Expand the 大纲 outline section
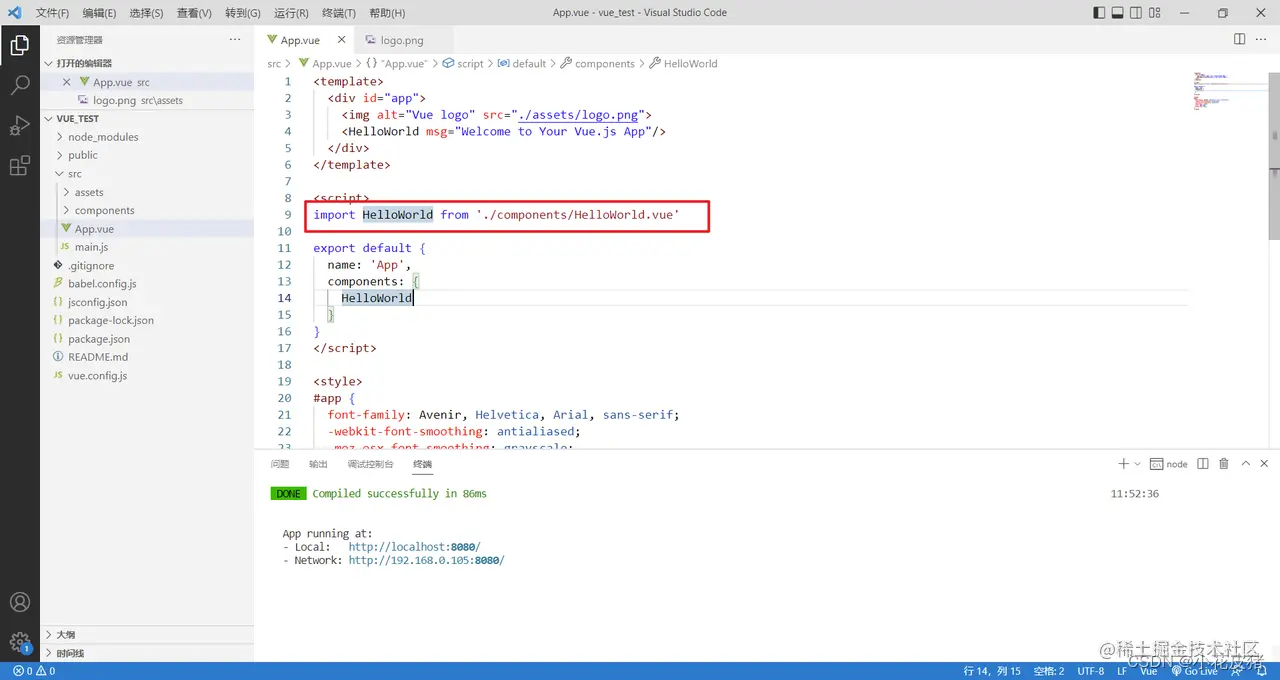Screen dimensions: 1280x680 [147, 635]
